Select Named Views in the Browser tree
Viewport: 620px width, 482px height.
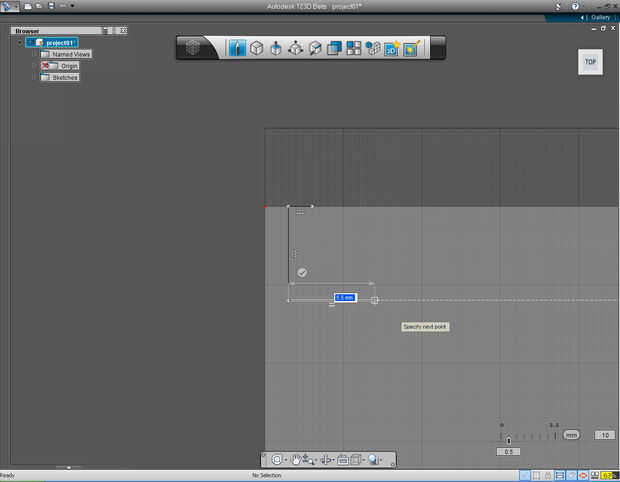(x=66, y=54)
